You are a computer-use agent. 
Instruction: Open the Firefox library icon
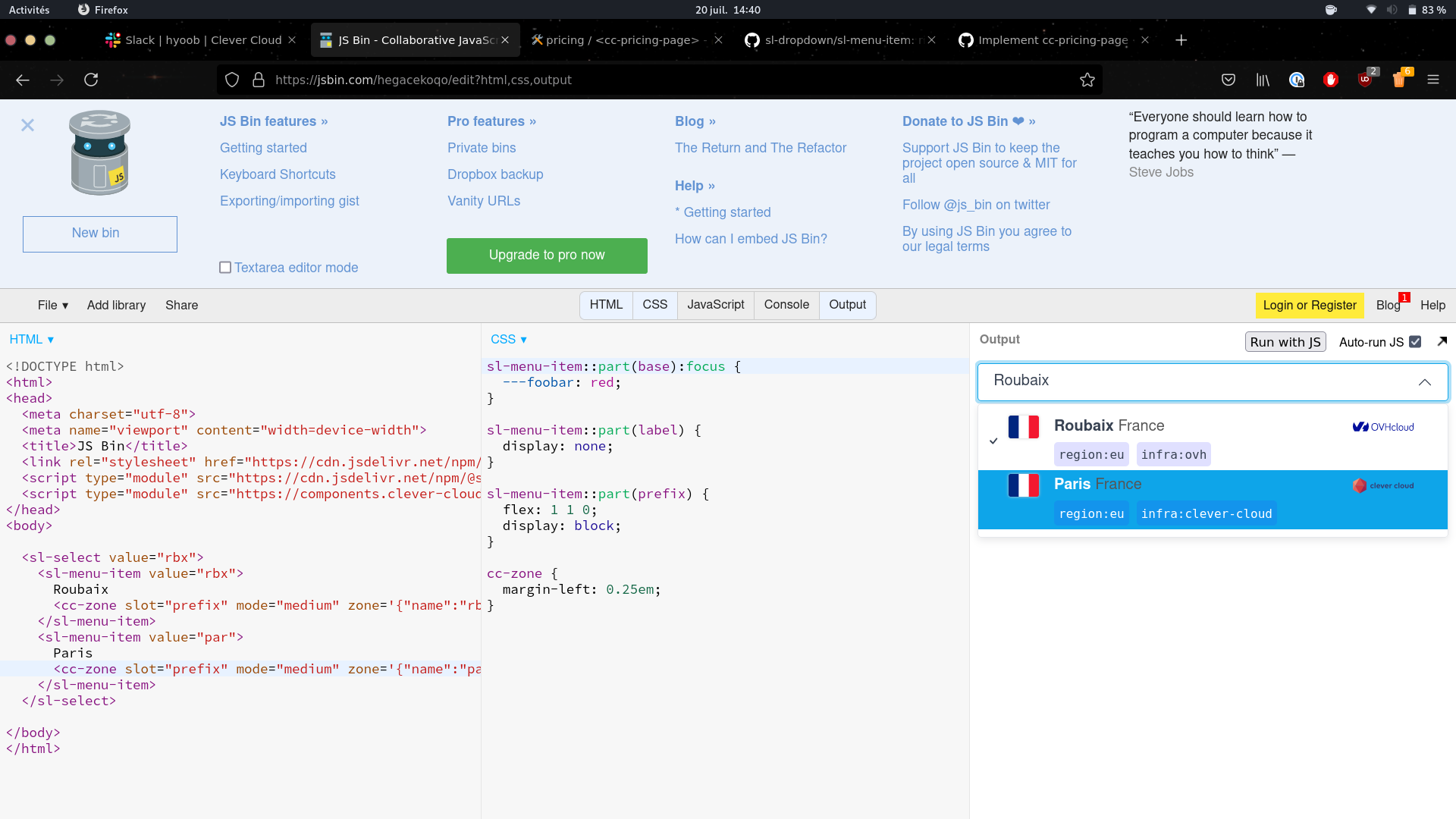[1263, 80]
